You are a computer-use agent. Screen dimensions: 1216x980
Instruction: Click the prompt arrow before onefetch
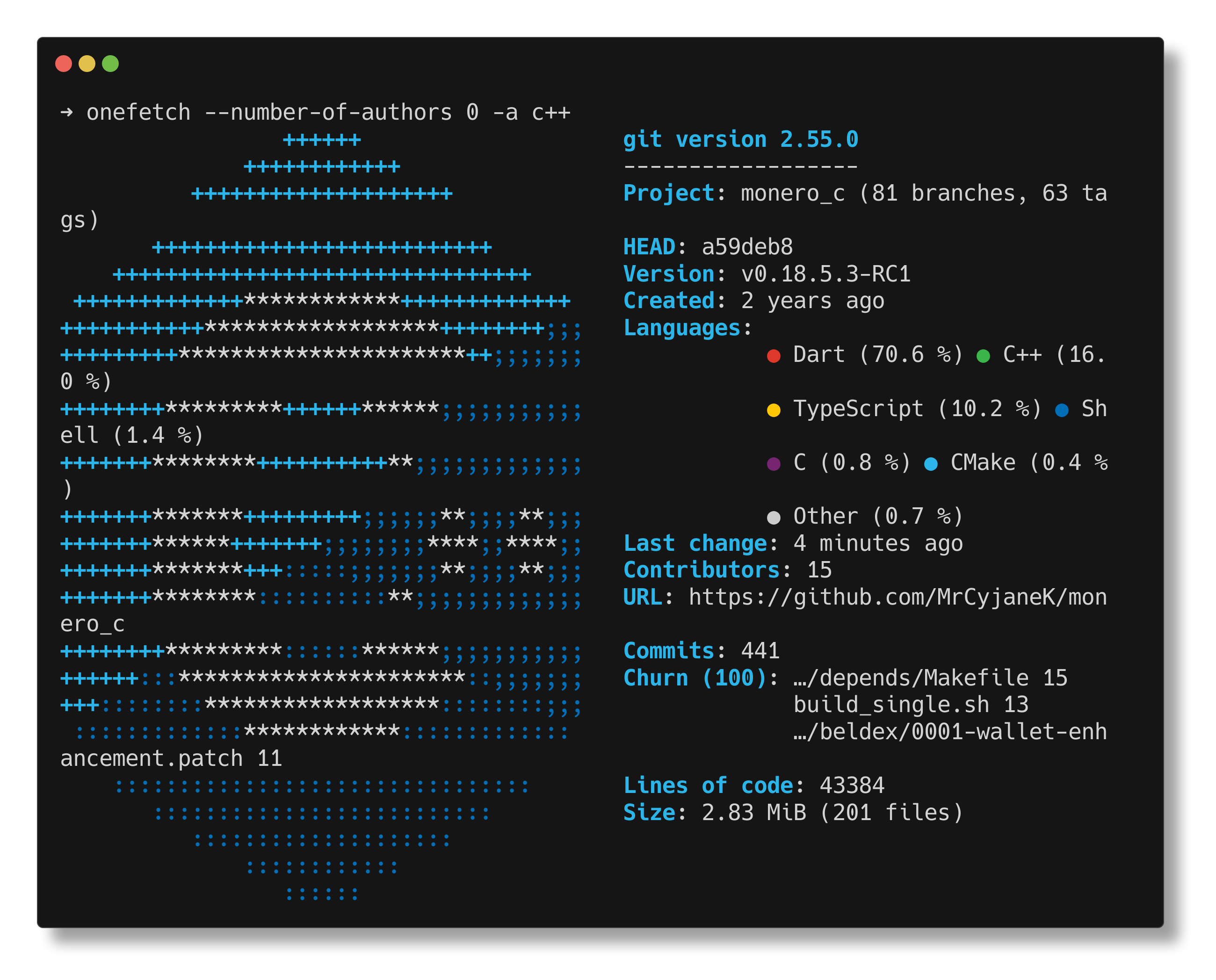(x=66, y=112)
